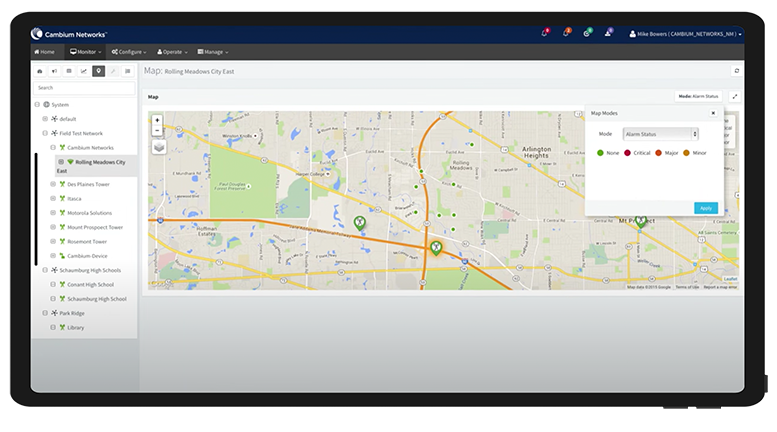Zoom in on the map
This screenshot has height=432, width=777.
(157, 120)
